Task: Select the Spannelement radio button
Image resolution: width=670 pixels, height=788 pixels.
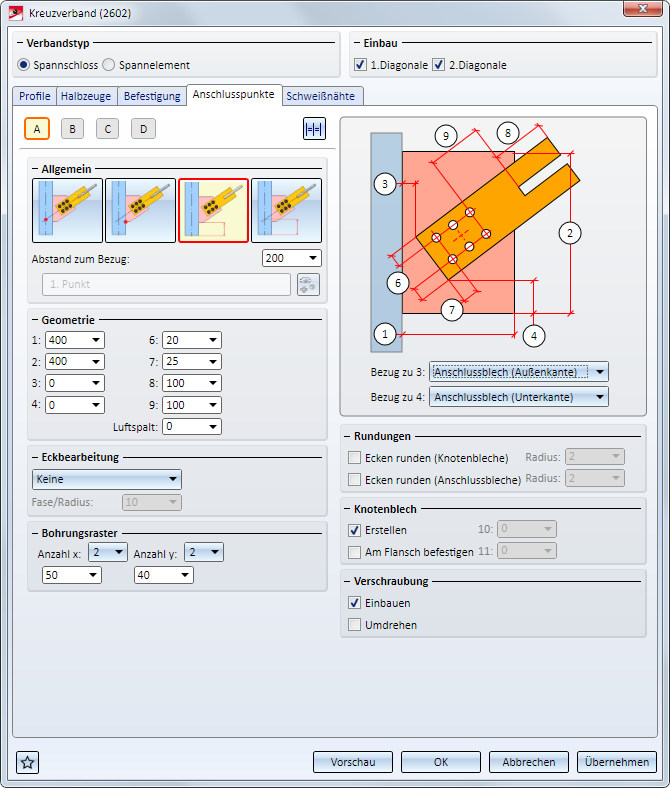Action: coord(109,65)
